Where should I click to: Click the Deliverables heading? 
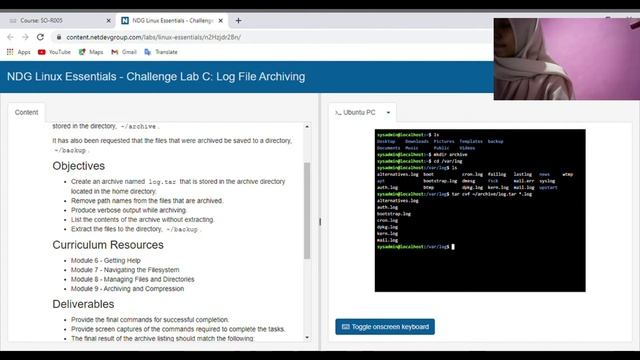pos(83,304)
